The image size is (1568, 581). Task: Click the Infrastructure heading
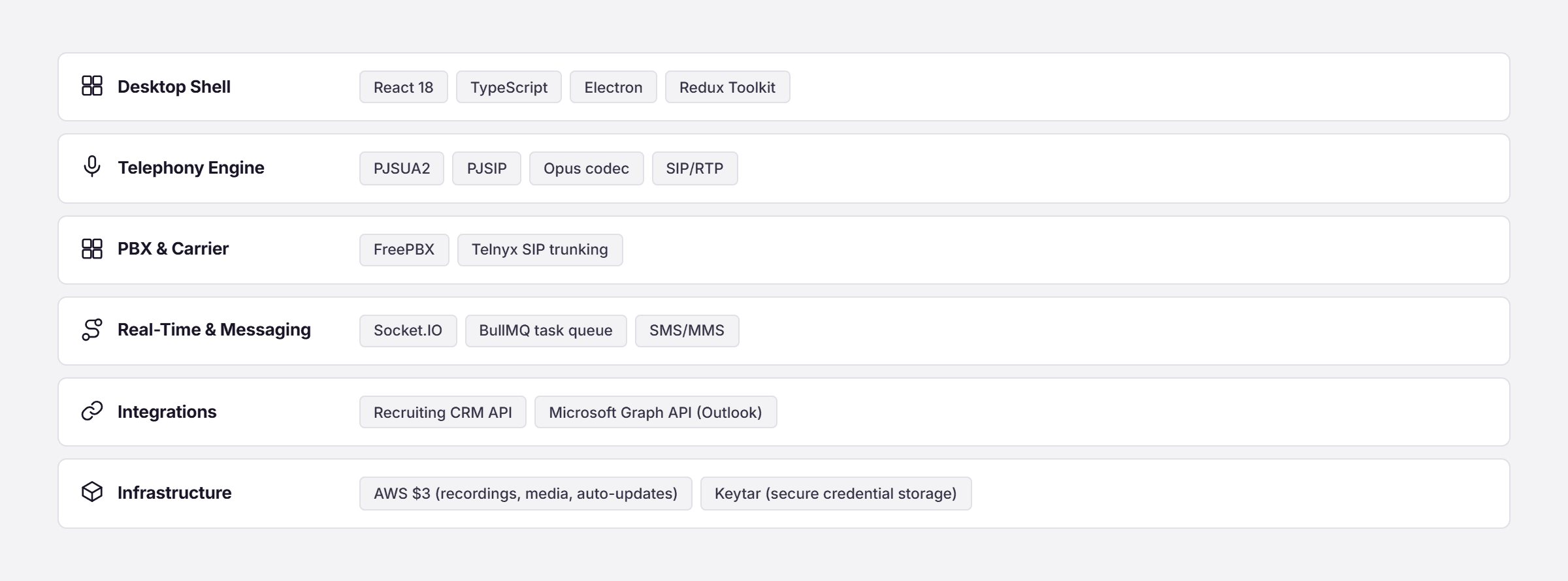[174, 493]
